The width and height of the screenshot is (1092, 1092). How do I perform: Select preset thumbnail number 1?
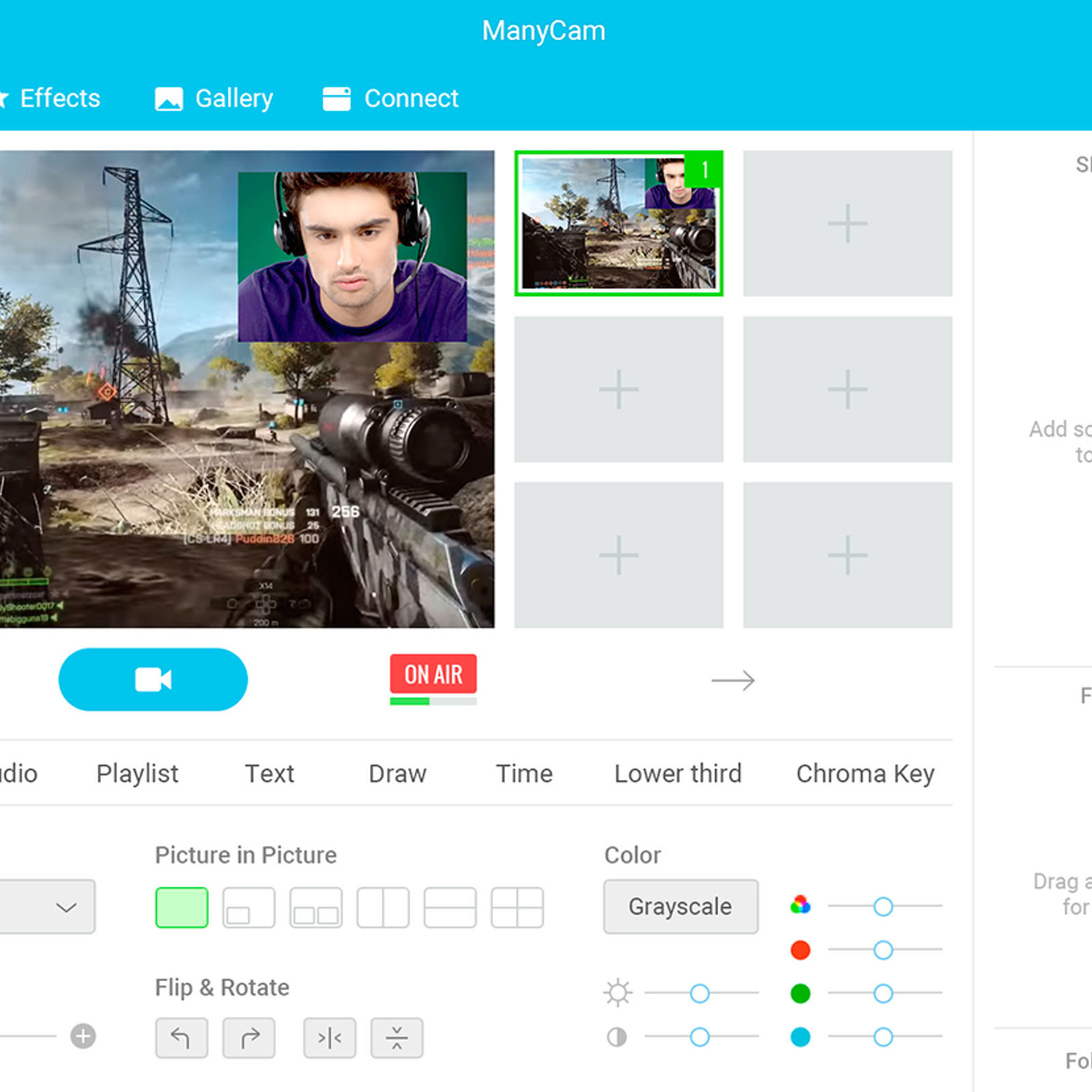tap(618, 223)
